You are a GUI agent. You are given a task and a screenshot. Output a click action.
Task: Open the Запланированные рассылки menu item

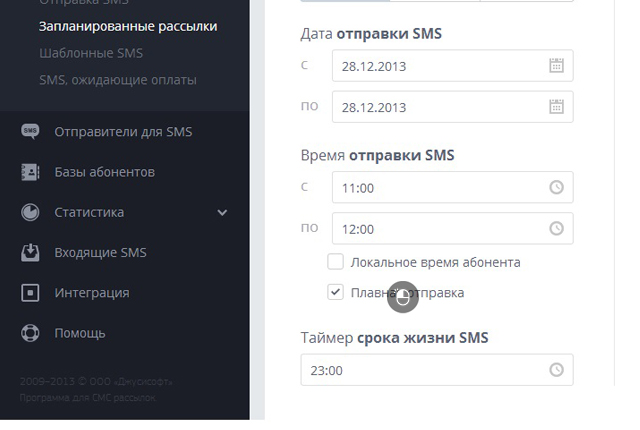click(128, 27)
